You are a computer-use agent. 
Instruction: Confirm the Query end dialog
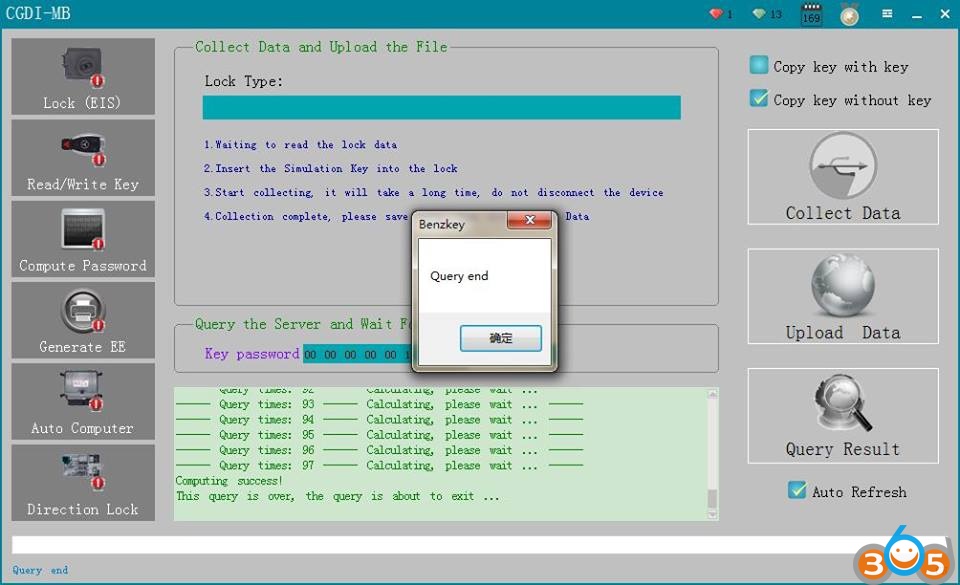[501, 339]
